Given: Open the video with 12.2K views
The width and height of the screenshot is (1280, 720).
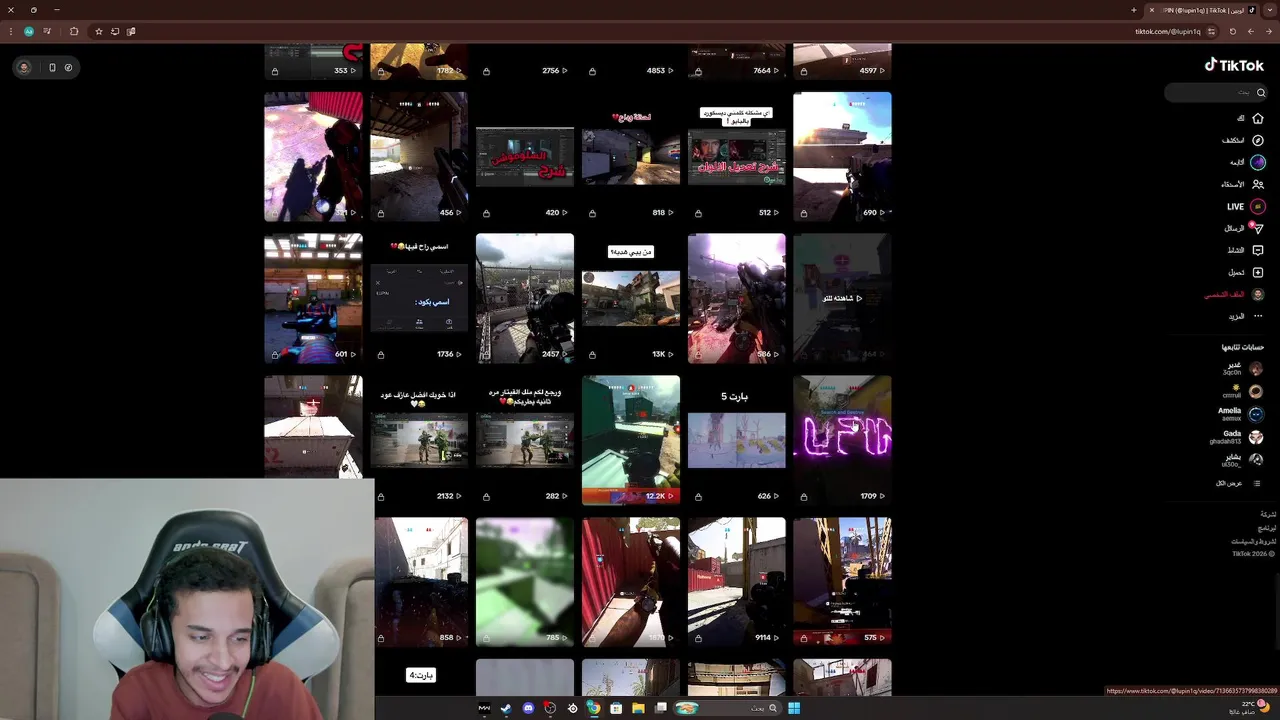Looking at the screenshot, I should coord(631,440).
